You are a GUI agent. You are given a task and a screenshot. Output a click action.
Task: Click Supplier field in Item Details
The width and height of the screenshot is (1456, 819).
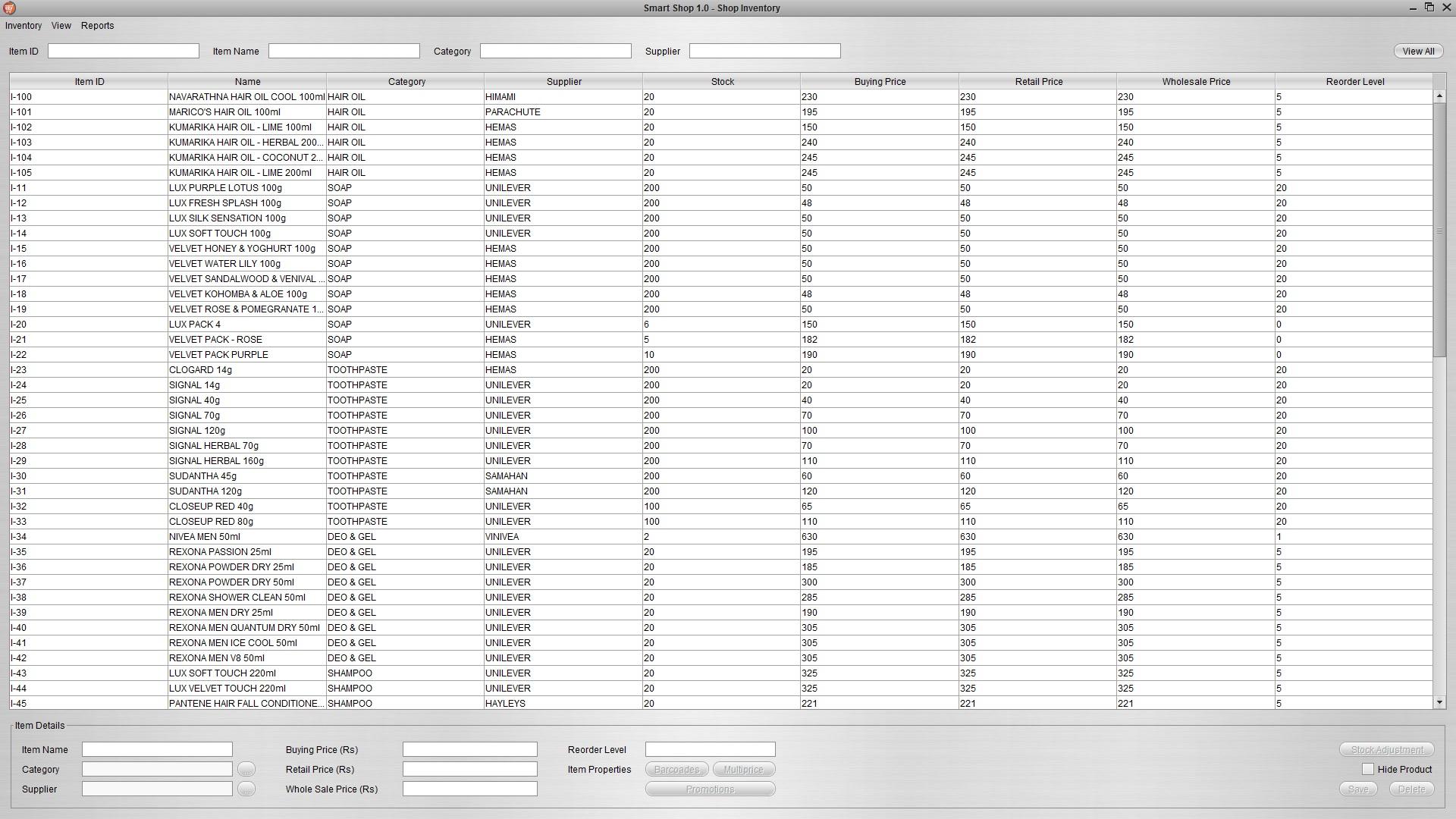tap(157, 789)
